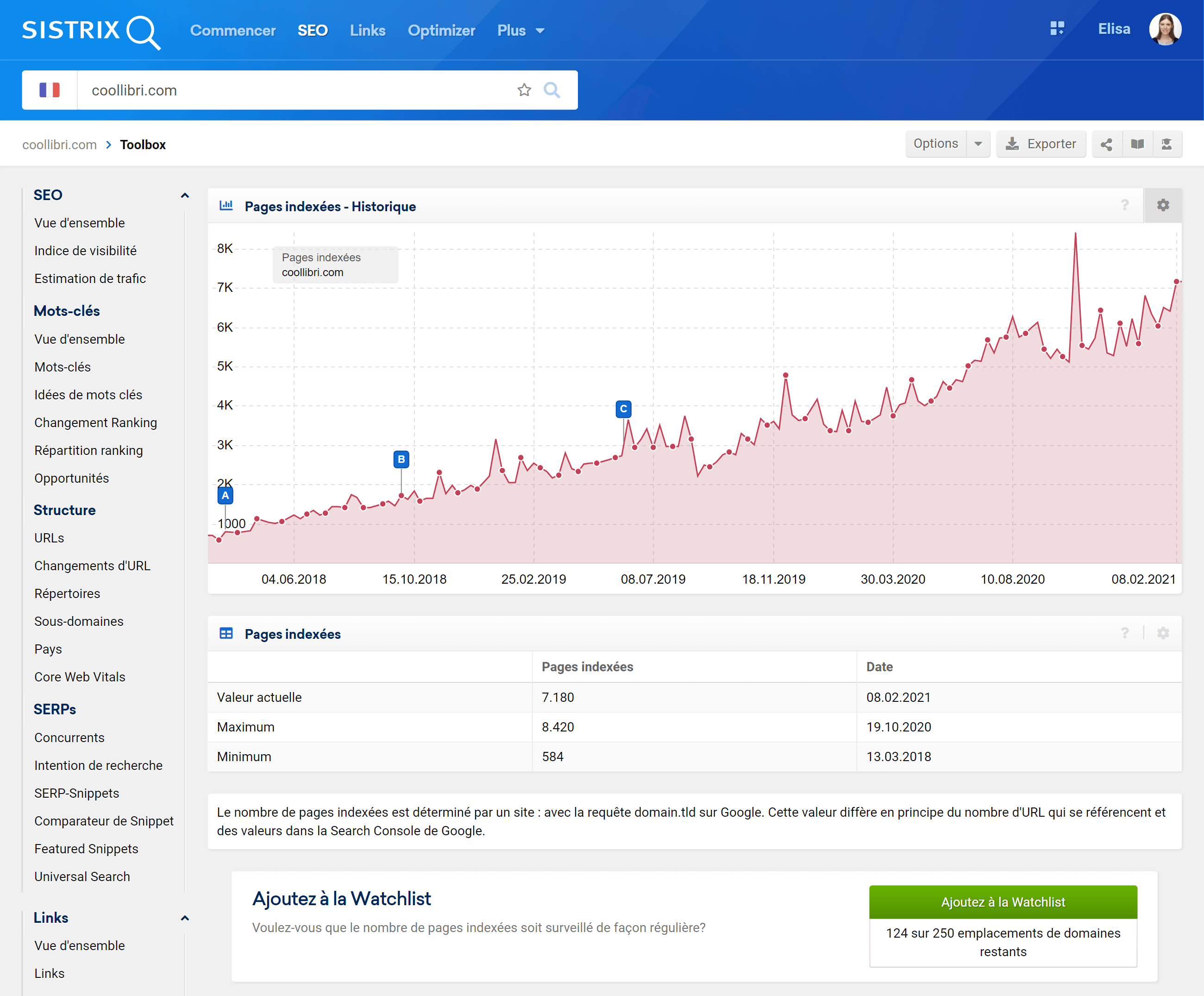Open the Commencer menu
1204x996 pixels.
(x=233, y=31)
